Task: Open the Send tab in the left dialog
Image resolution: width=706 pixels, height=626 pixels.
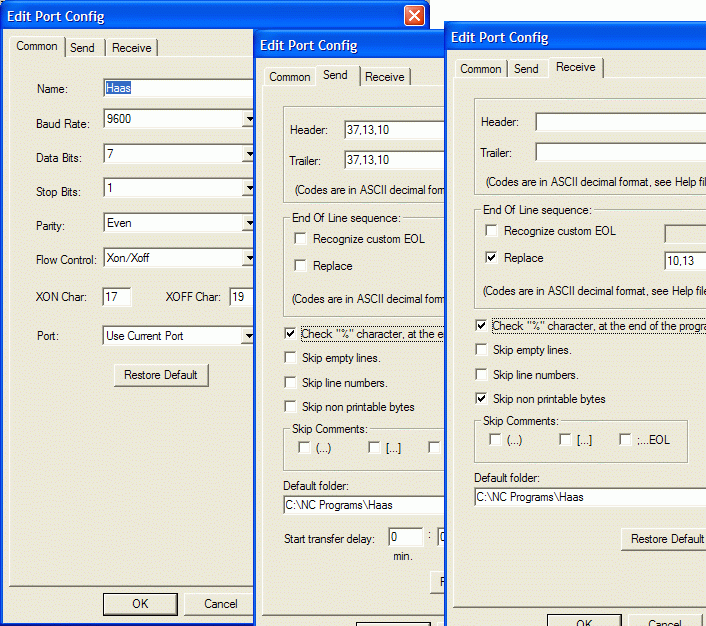Action: click(x=82, y=48)
